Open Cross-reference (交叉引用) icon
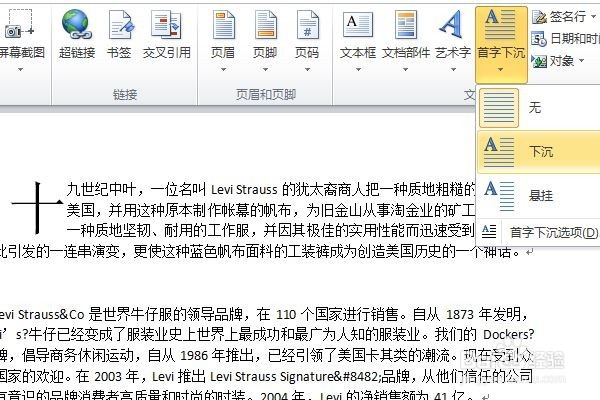This screenshot has width=600, height=400. tap(166, 25)
